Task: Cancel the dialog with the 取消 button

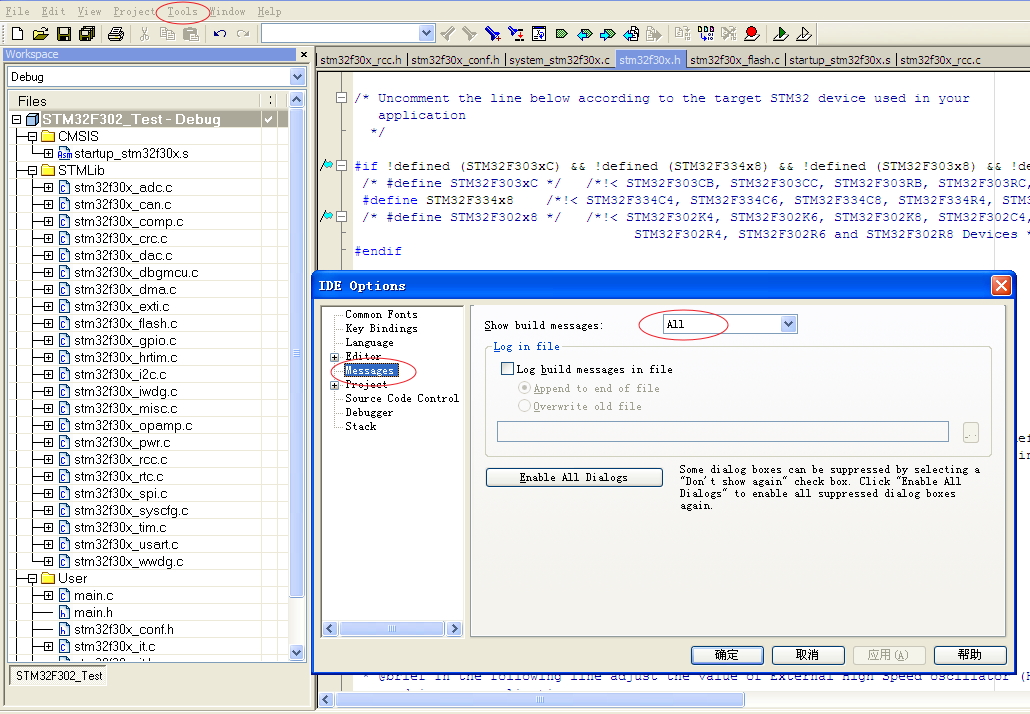Action: click(x=807, y=655)
